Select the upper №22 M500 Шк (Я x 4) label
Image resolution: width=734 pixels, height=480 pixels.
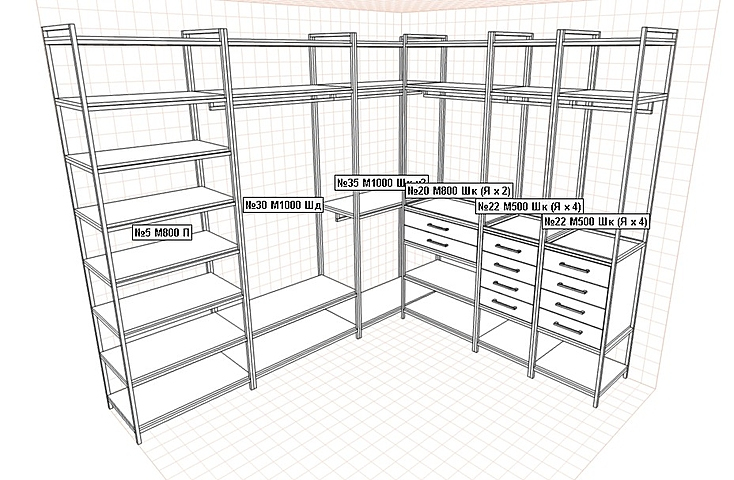pyautogui.click(x=529, y=206)
